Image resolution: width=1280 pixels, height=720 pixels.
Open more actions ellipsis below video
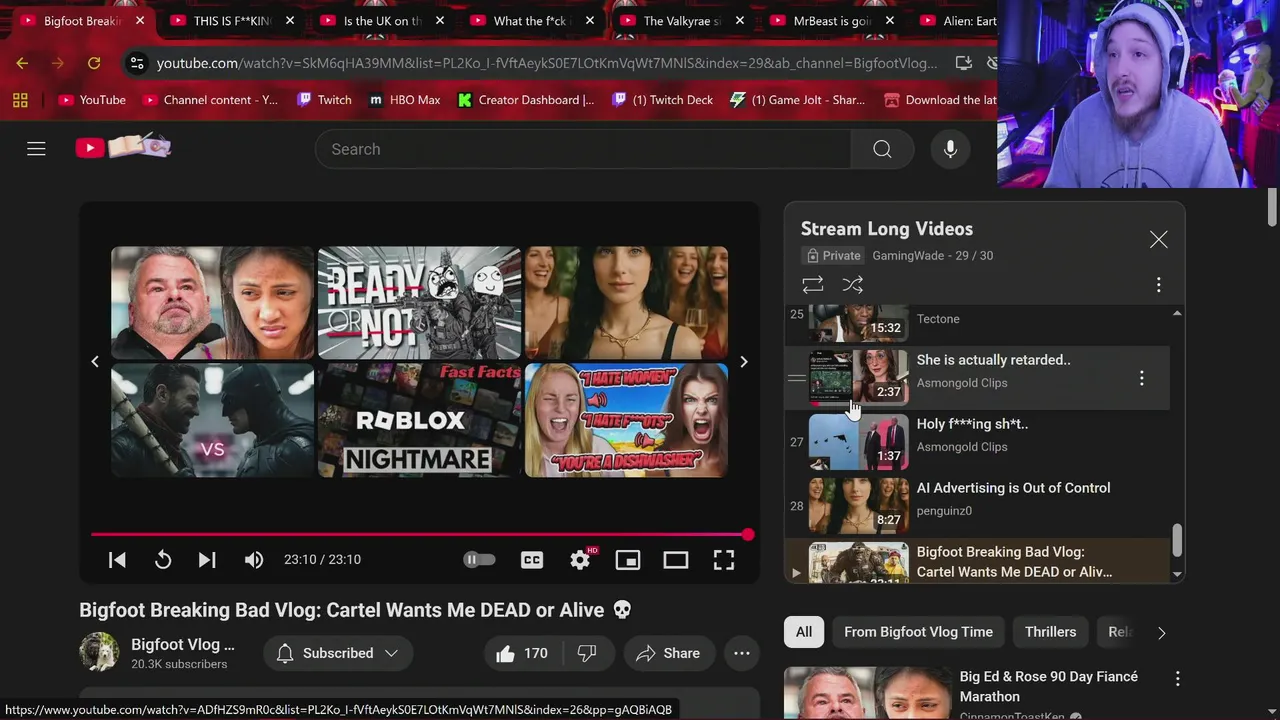pos(742,653)
